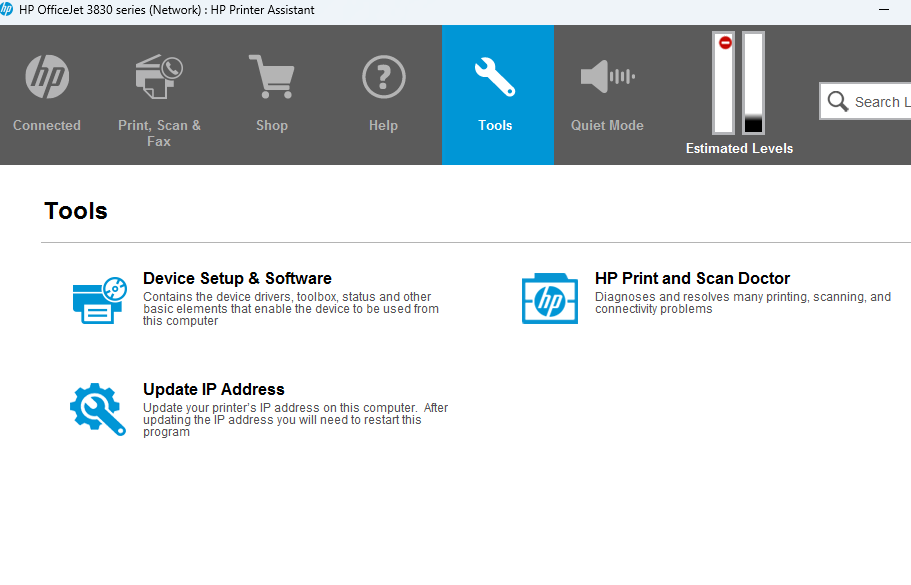Click the search magnifier icon
Image resolution: width=911 pixels, height=585 pixels.
840,101
